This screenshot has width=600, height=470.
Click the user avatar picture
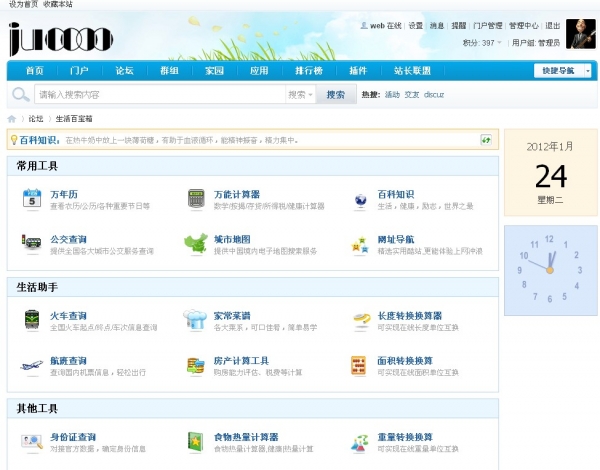[x=581, y=34]
